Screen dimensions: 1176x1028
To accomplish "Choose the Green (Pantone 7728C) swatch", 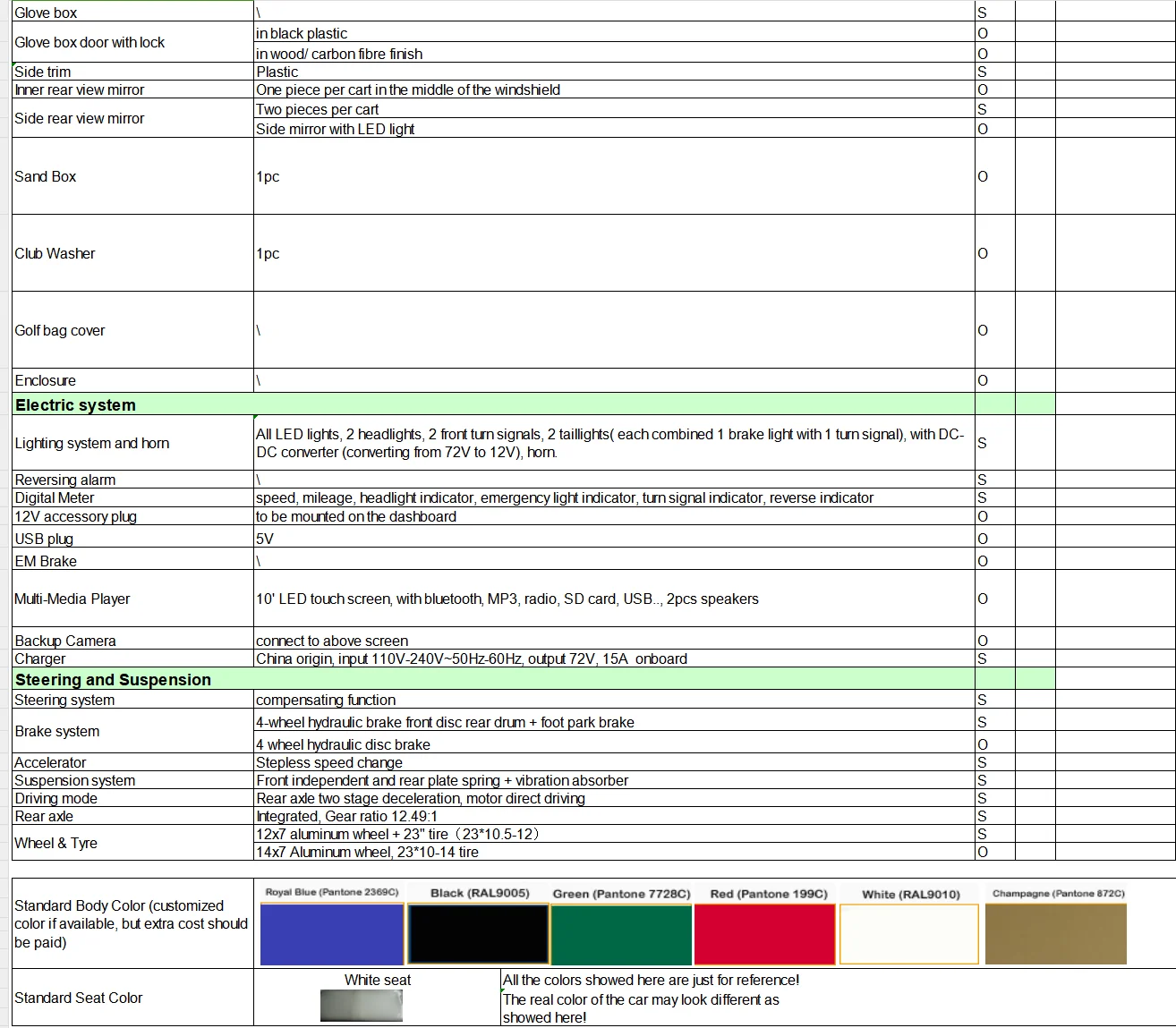I will pos(621,934).
